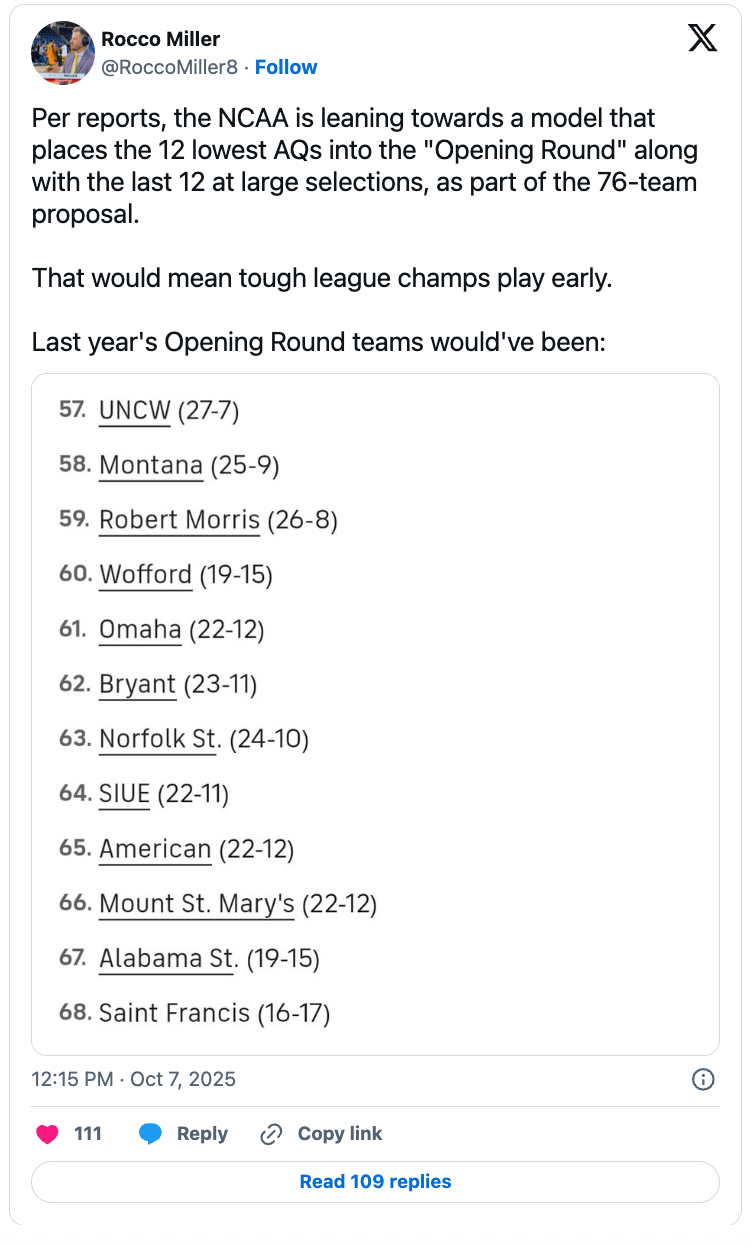Click the X logo icon
The height and width of the screenshot is (1246, 750).
[703, 37]
